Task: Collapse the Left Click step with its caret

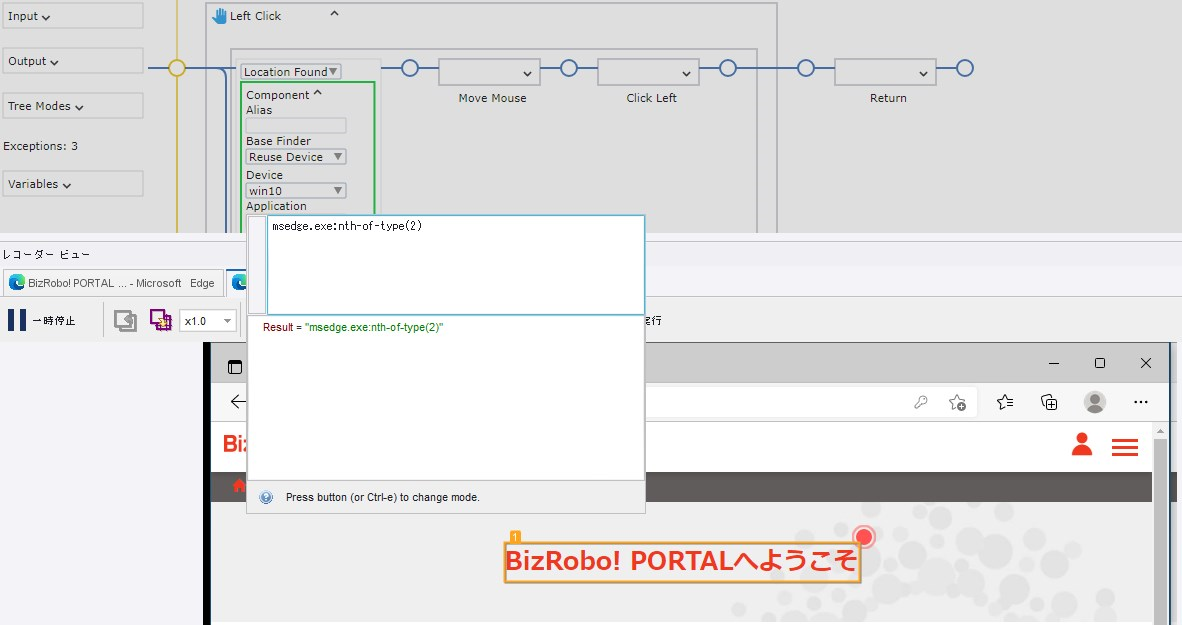Action: [335, 14]
